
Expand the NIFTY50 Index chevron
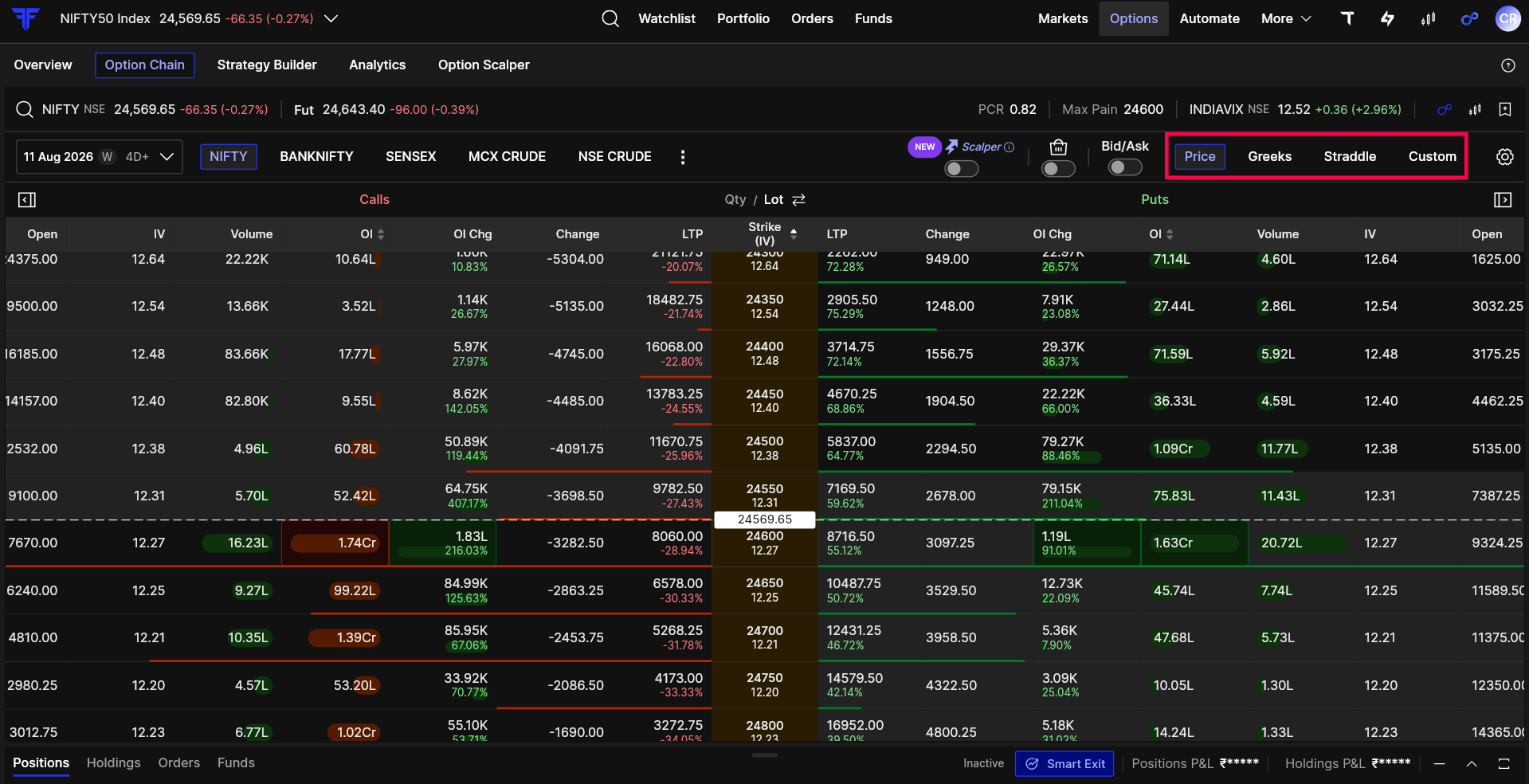pos(331,18)
